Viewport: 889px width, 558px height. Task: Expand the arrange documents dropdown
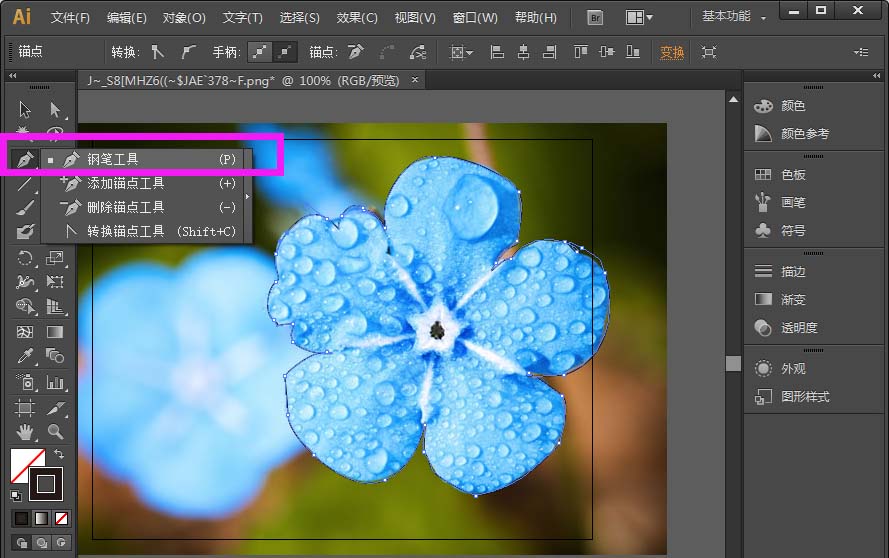[639, 18]
